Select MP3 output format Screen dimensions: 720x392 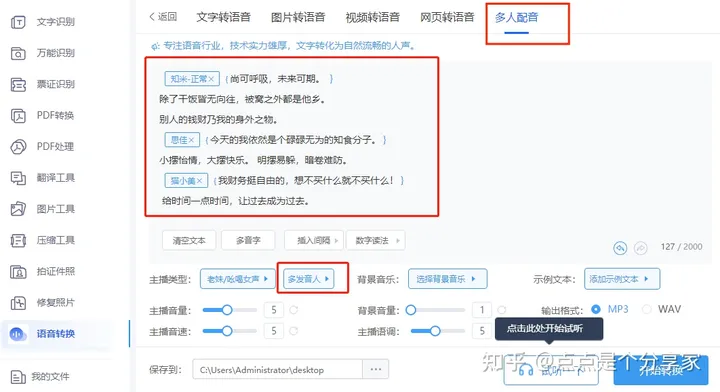[x=596, y=309]
